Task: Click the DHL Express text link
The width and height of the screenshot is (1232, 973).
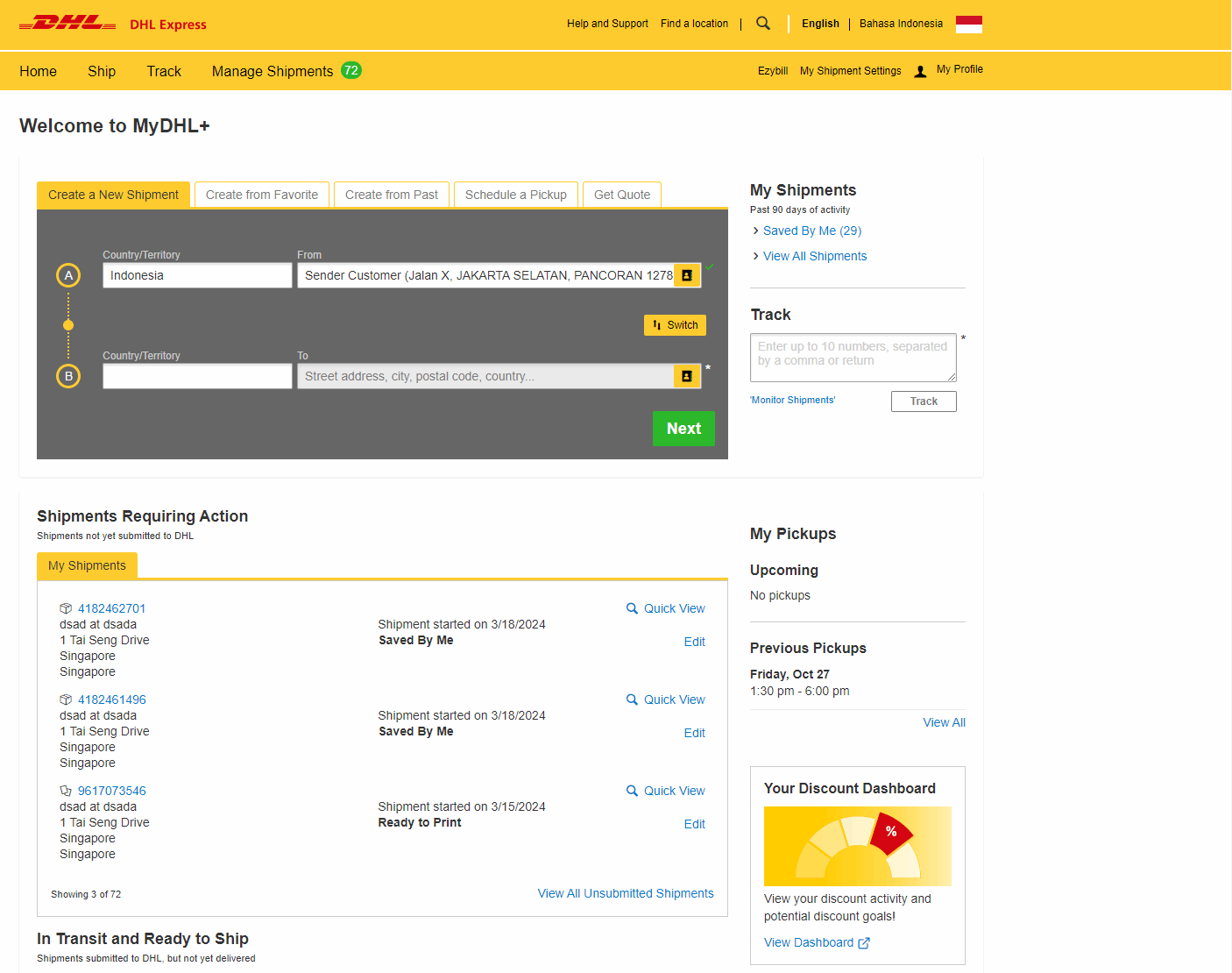Action: coord(168,25)
